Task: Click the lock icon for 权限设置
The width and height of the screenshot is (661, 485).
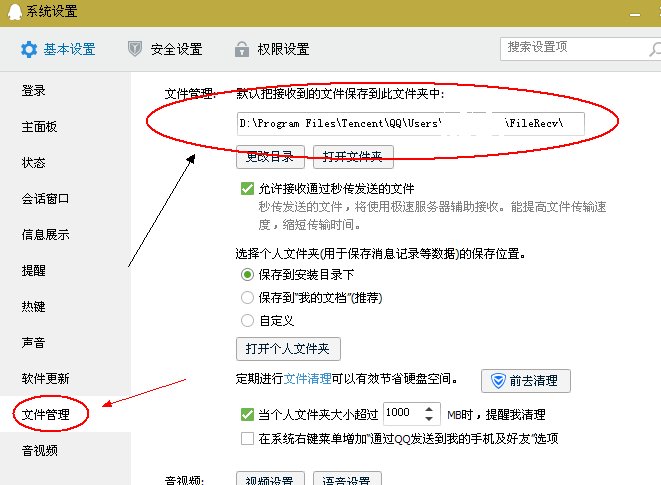Action: [242, 49]
